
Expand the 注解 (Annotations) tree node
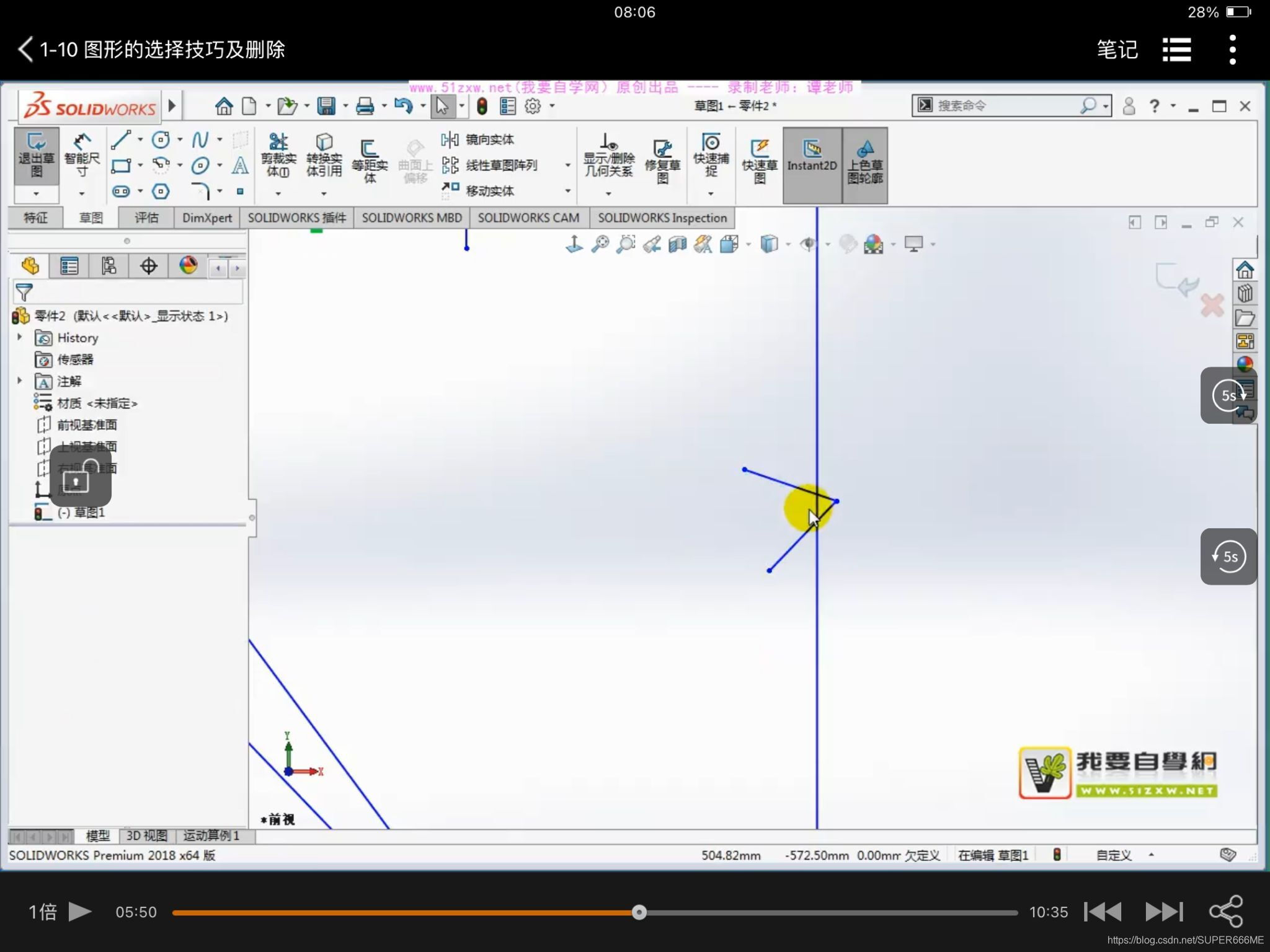(x=20, y=381)
